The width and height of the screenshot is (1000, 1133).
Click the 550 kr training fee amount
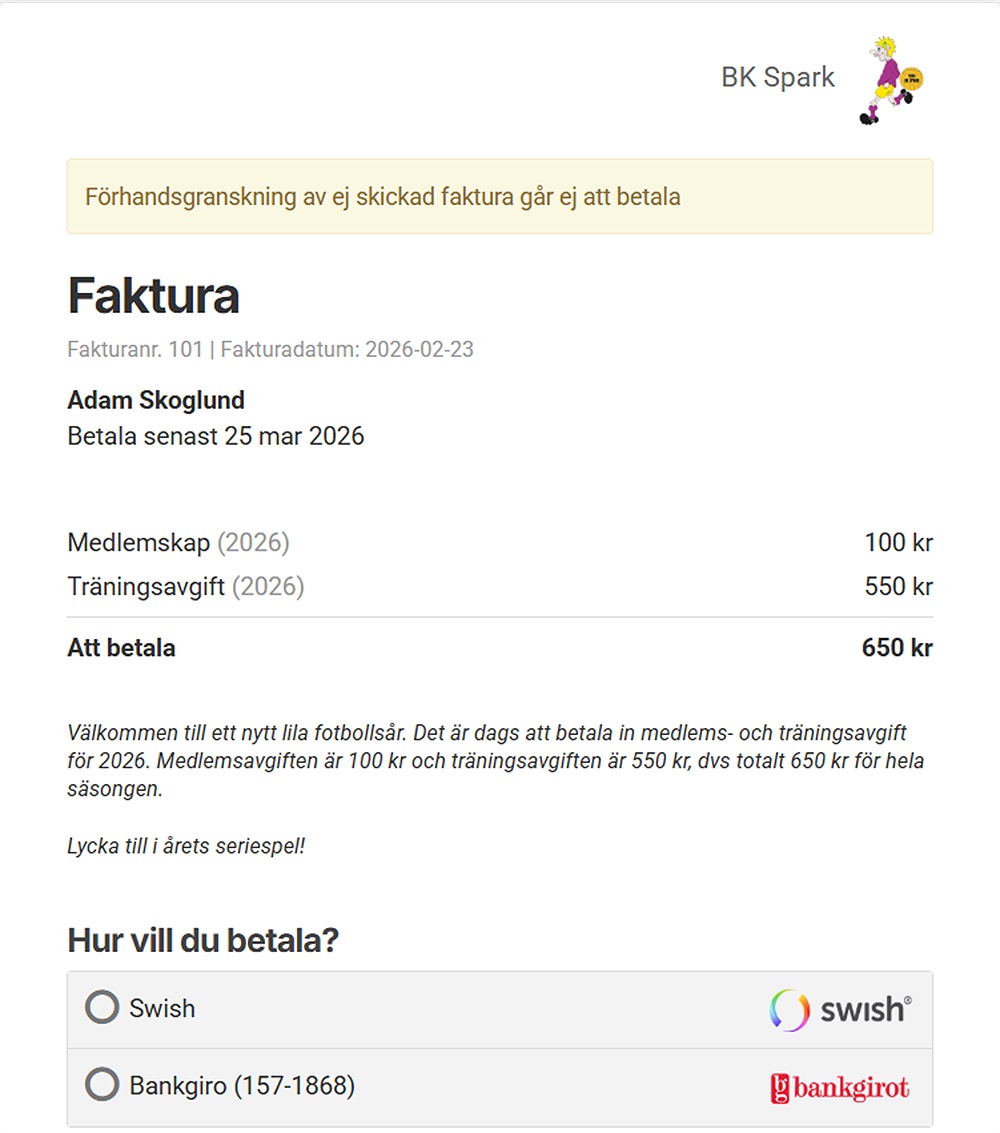tap(898, 587)
